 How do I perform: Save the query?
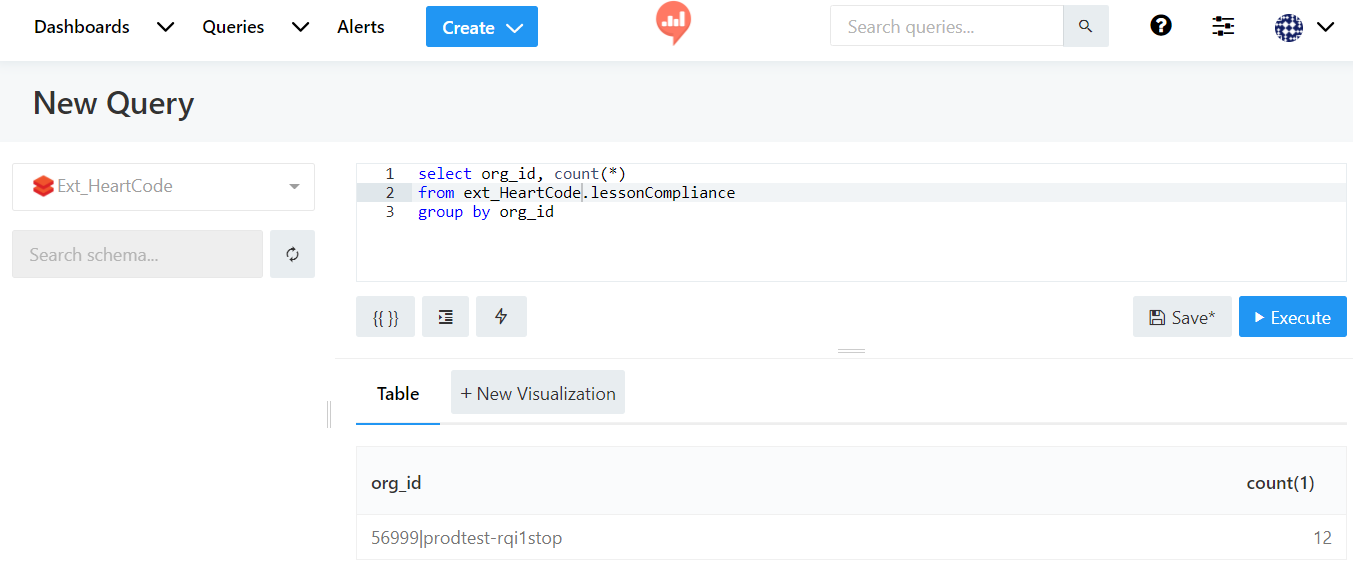(x=1182, y=316)
